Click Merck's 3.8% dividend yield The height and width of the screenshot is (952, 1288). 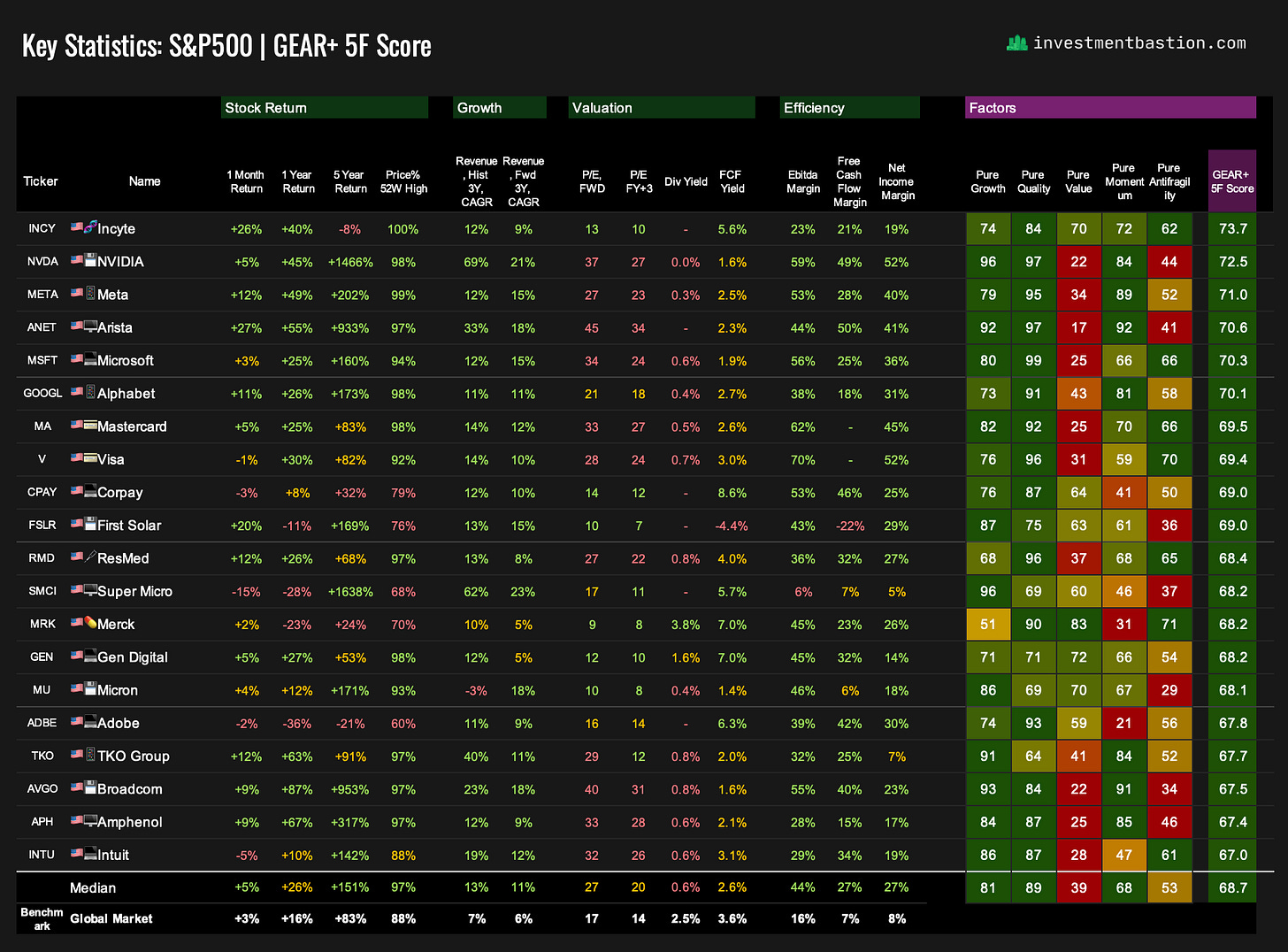[686, 625]
